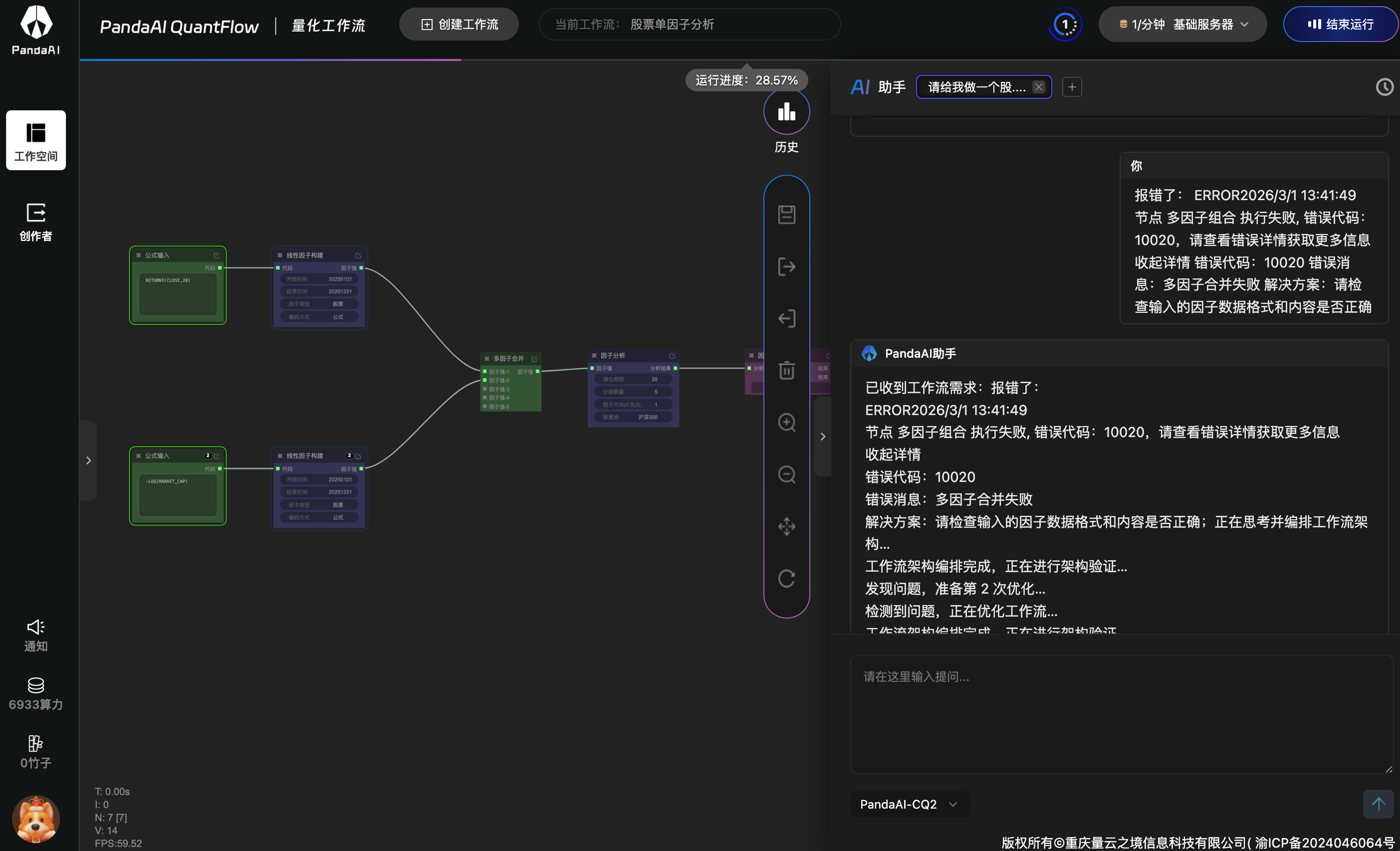Send message with the up-arrow button
Screen dimensions: 1400x851
tap(1379, 804)
